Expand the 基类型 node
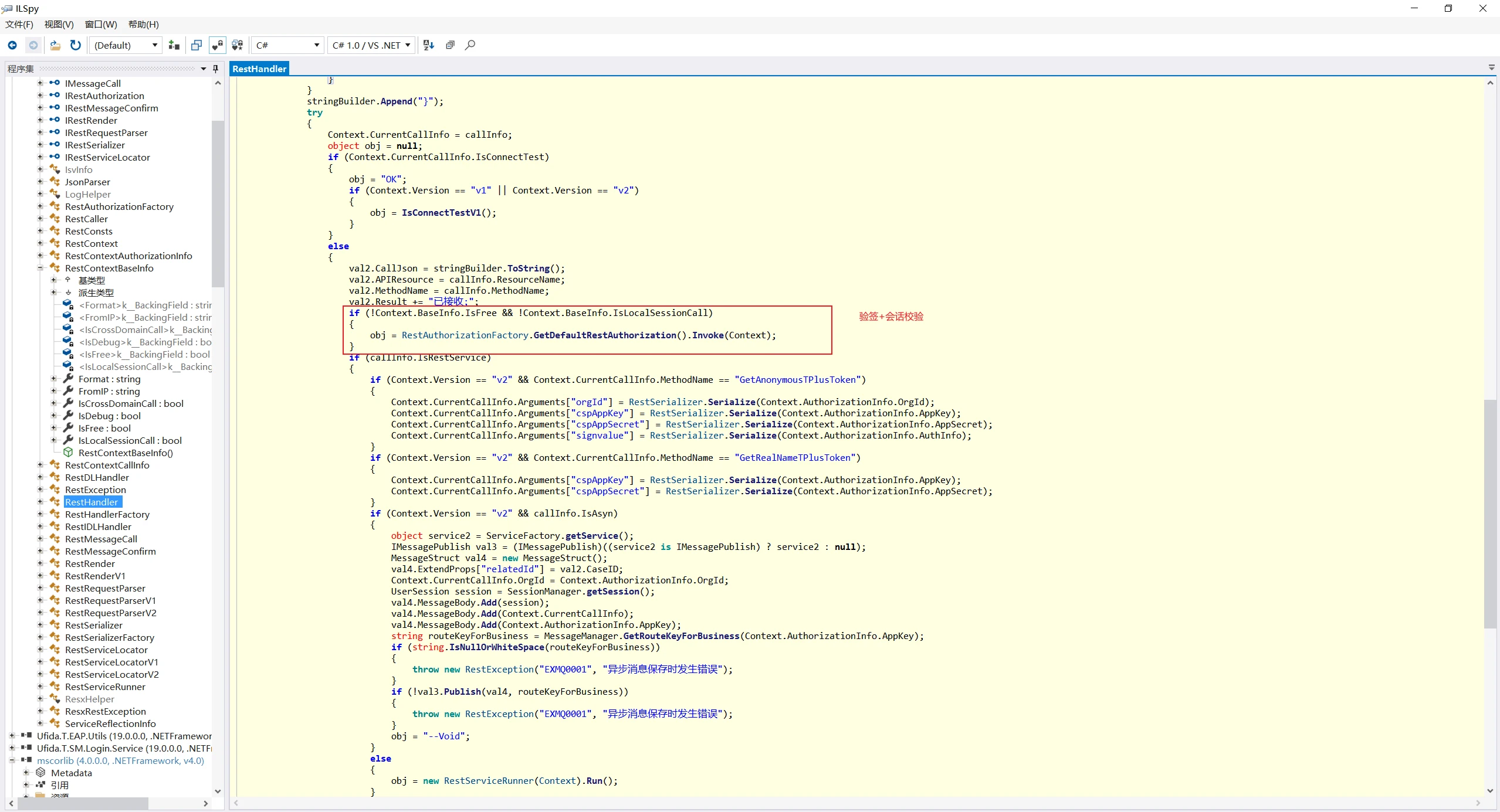Image resolution: width=1500 pixels, height=812 pixels. 53,280
